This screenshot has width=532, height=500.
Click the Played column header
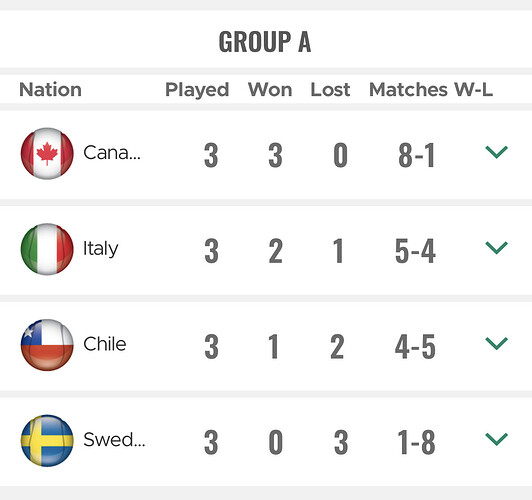pos(197,91)
